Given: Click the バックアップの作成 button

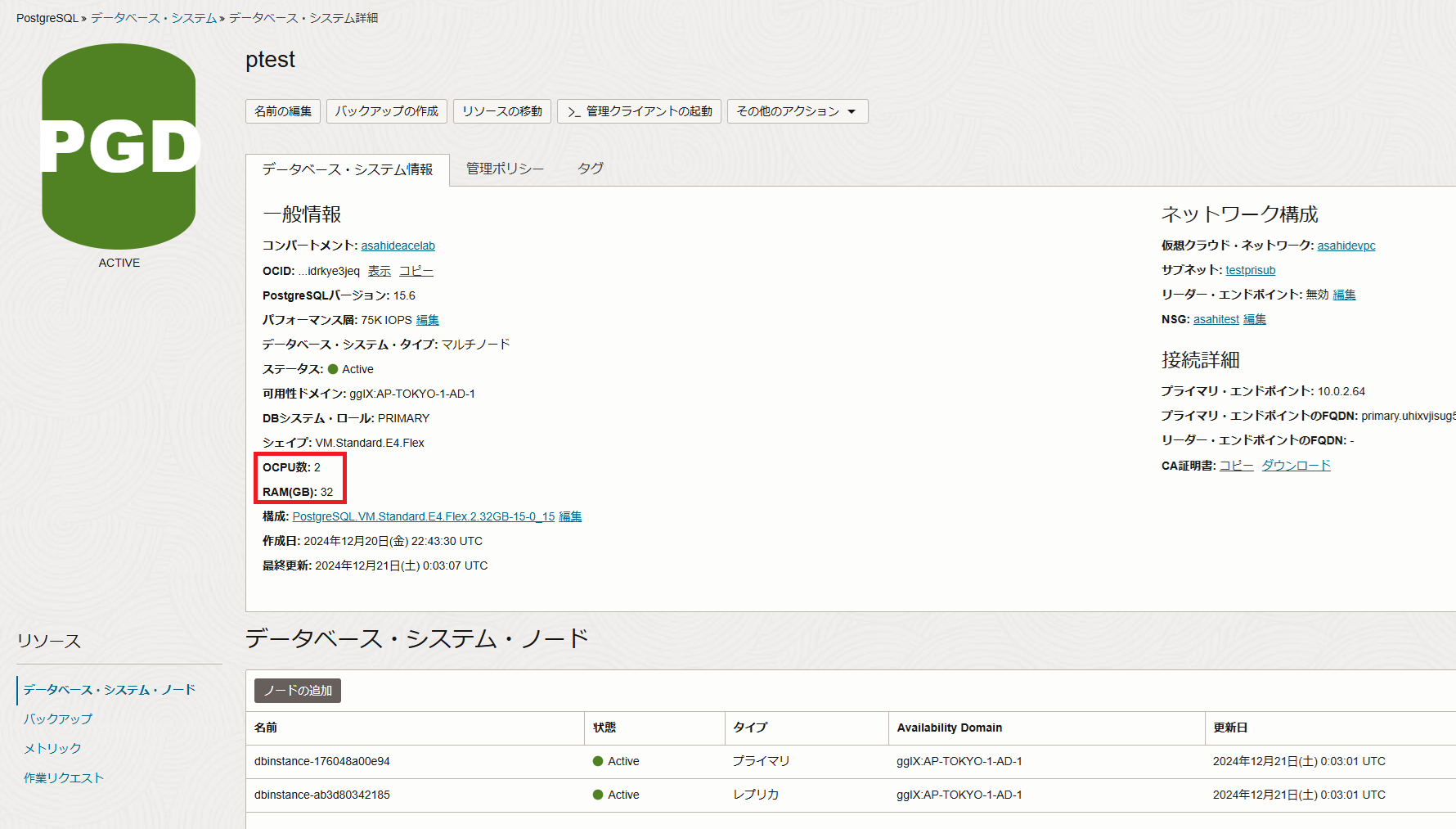Looking at the screenshot, I should 387,111.
